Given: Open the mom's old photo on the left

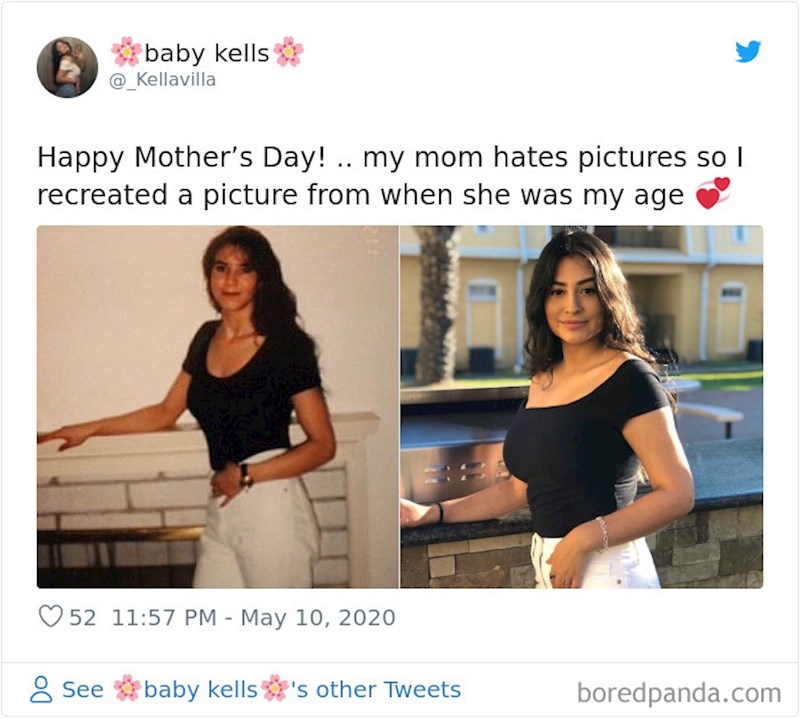Looking at the screenshot, I should [218, 406].
